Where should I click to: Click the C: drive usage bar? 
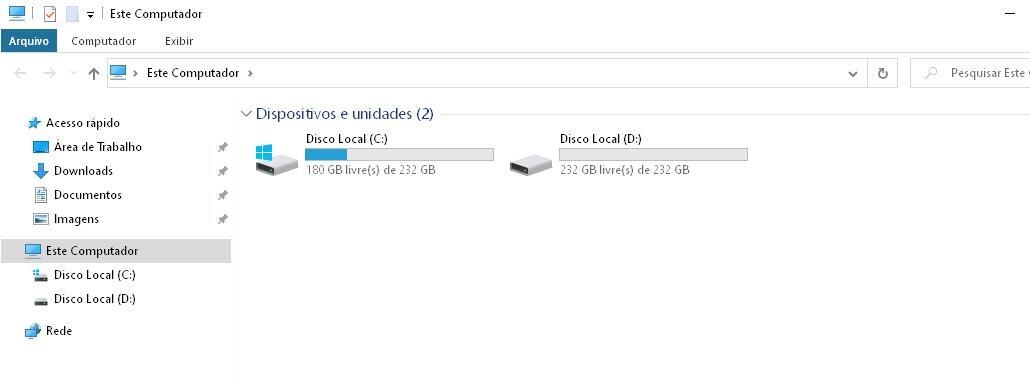click(399, 154)
